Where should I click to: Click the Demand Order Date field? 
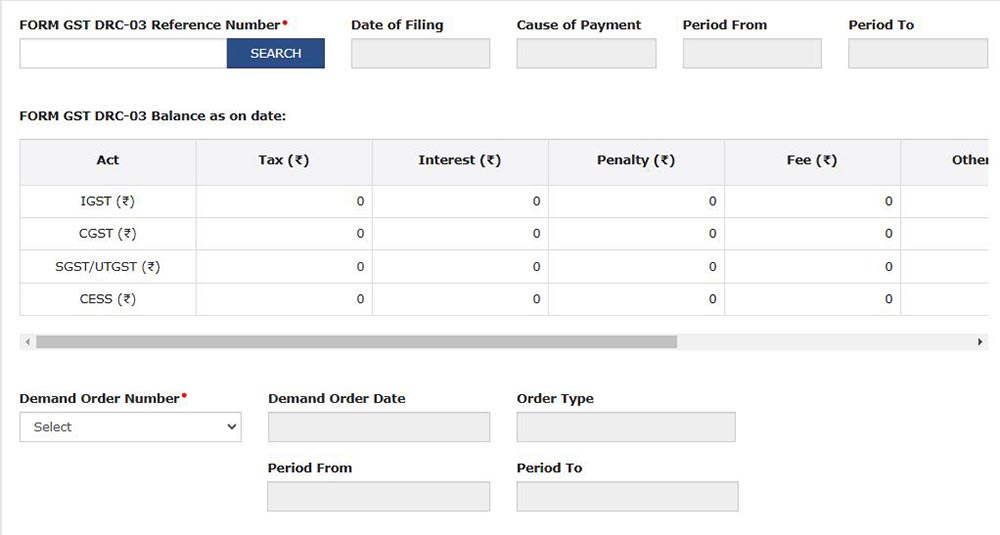click(x=379, y=427)
